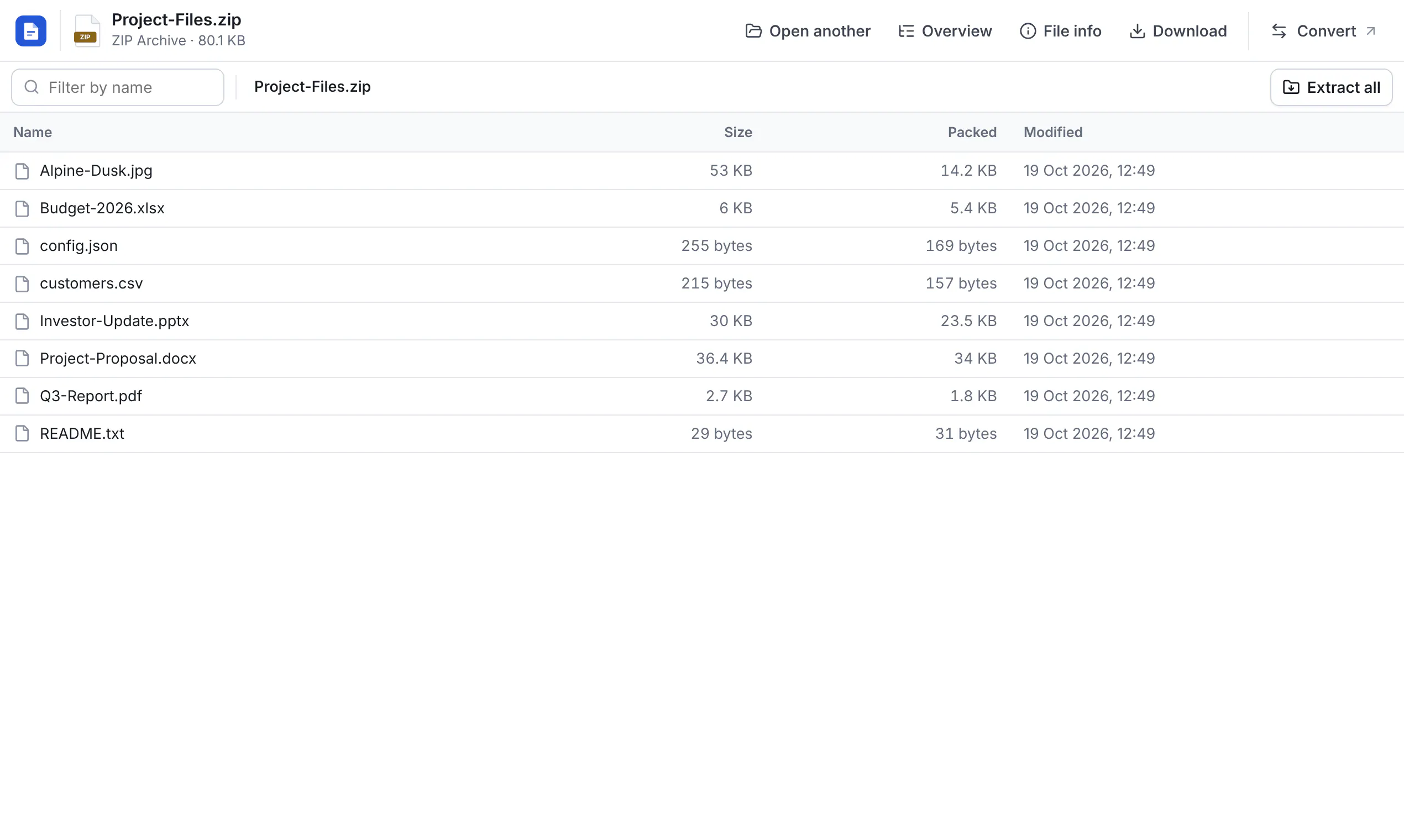Sort files by Modified column header

click(x=1052, y=133)
